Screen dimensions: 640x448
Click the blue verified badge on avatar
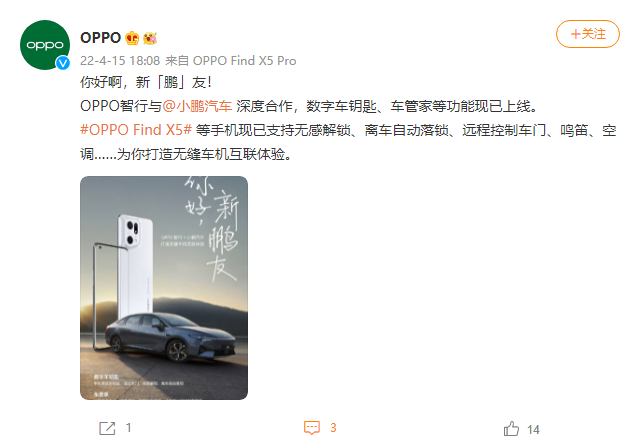coord(62,62)
